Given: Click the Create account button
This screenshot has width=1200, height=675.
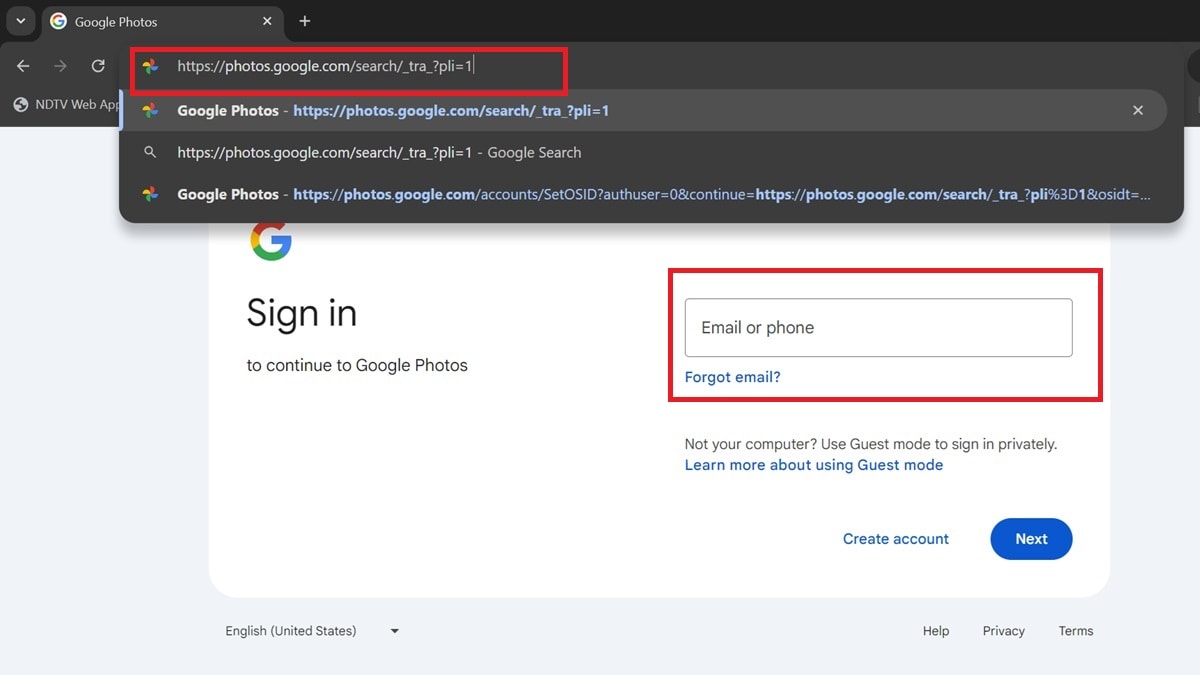Looking at the screenshot, I should (896, 539).
